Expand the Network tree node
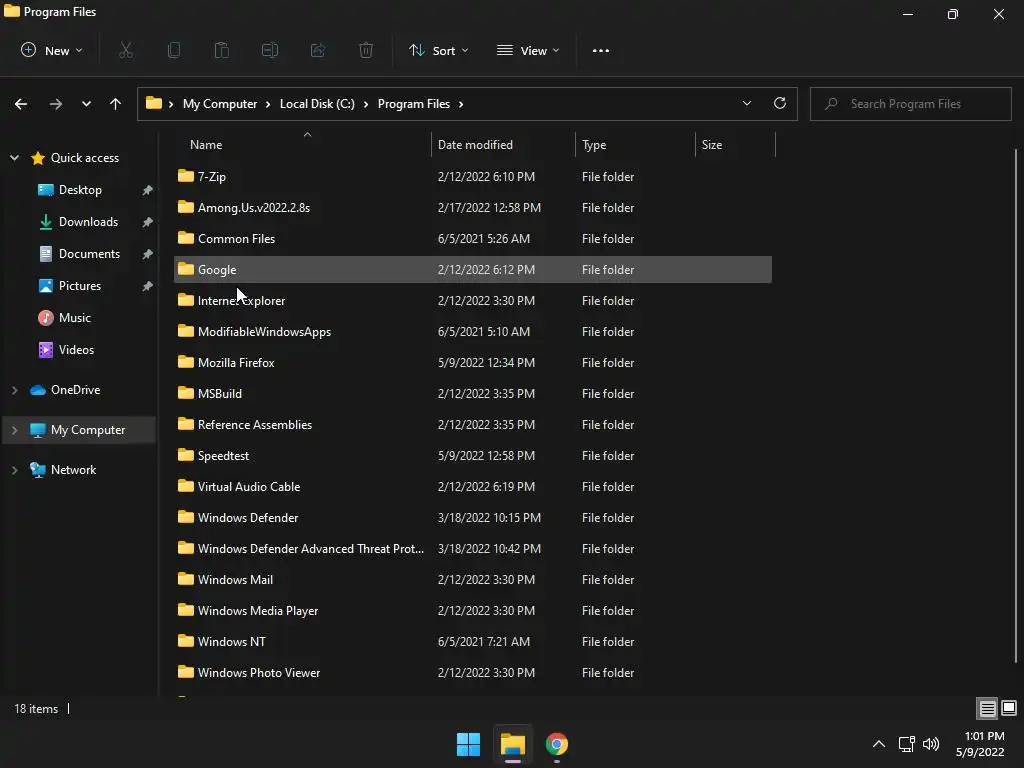Viewport: 1024px width, 768px height. point(14,470)
